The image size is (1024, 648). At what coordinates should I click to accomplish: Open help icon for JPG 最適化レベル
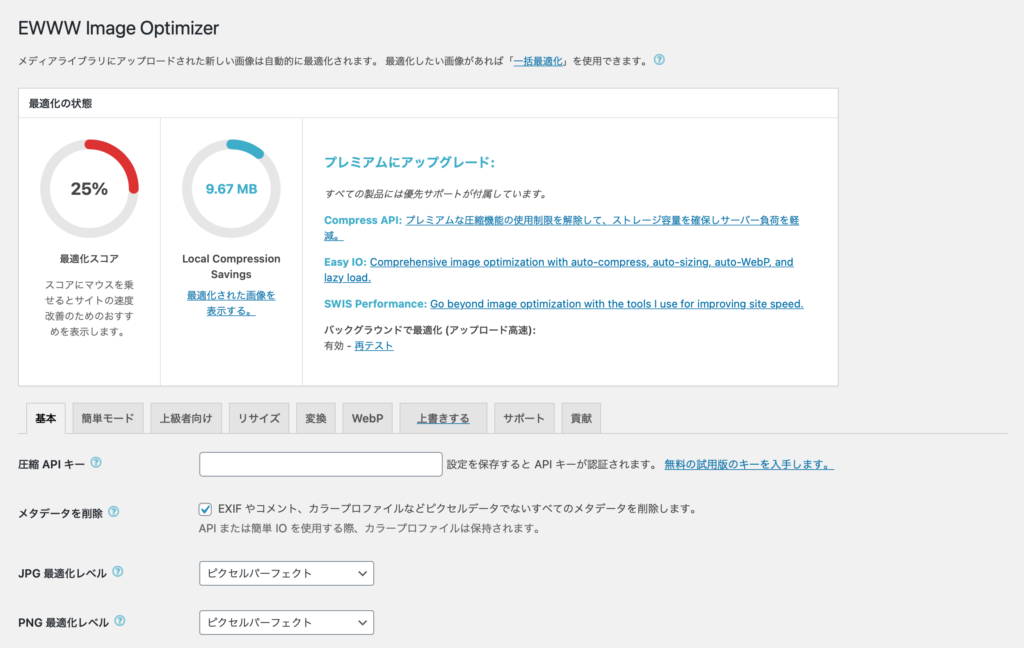point(118,572)
